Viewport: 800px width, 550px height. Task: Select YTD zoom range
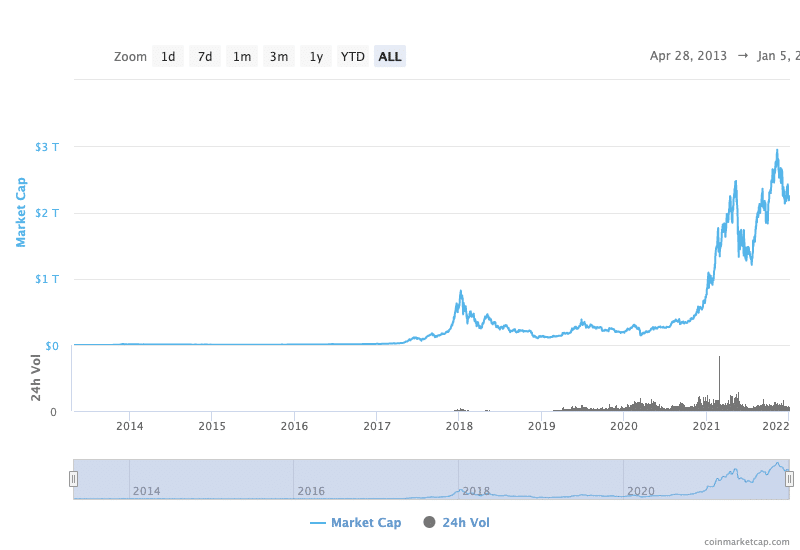[353, 57]
